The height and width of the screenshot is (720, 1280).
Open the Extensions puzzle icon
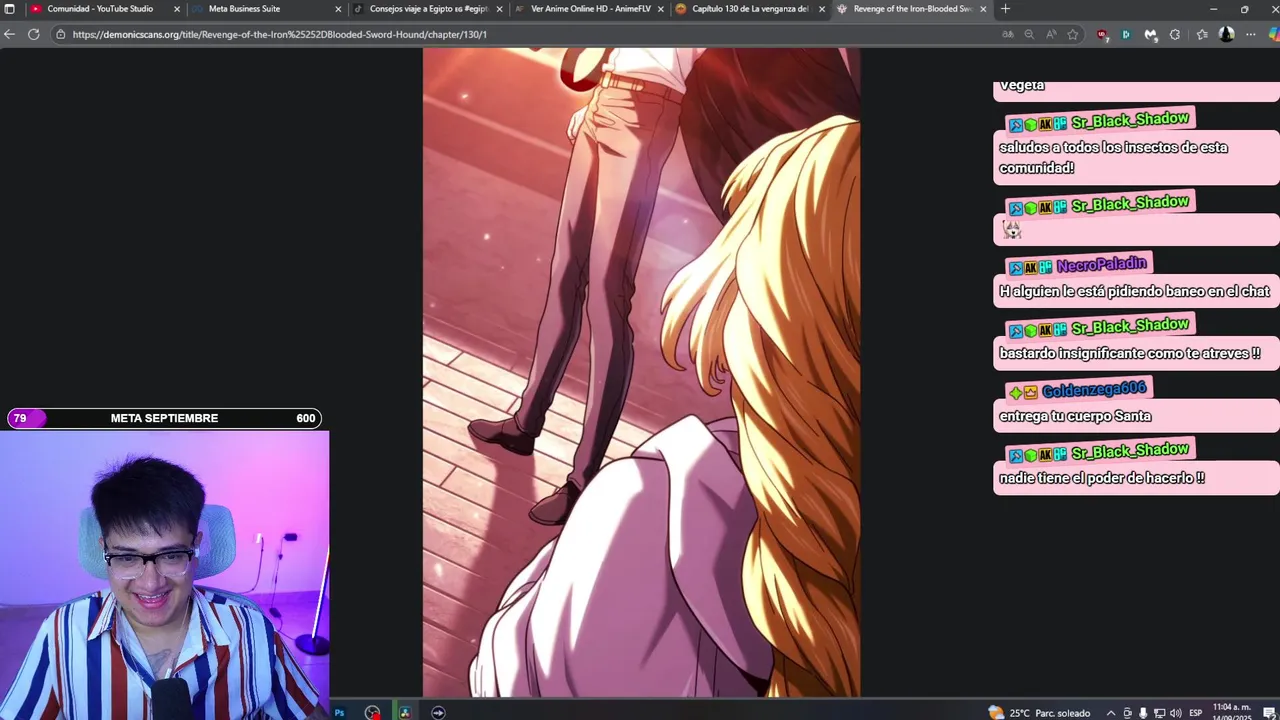point(1175,34)
